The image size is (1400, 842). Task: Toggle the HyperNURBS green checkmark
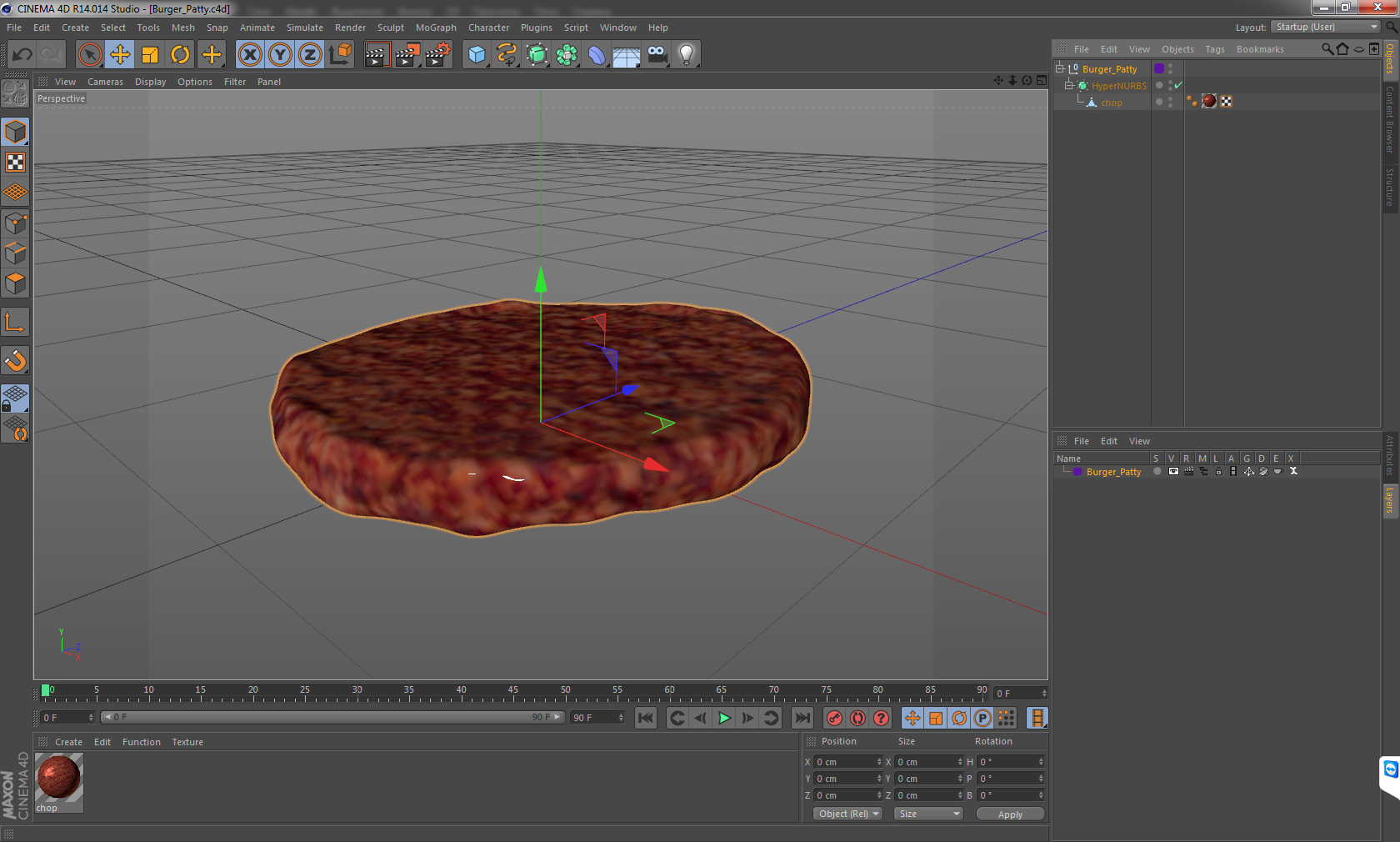pyautogui.click(x=1178, y=85)
